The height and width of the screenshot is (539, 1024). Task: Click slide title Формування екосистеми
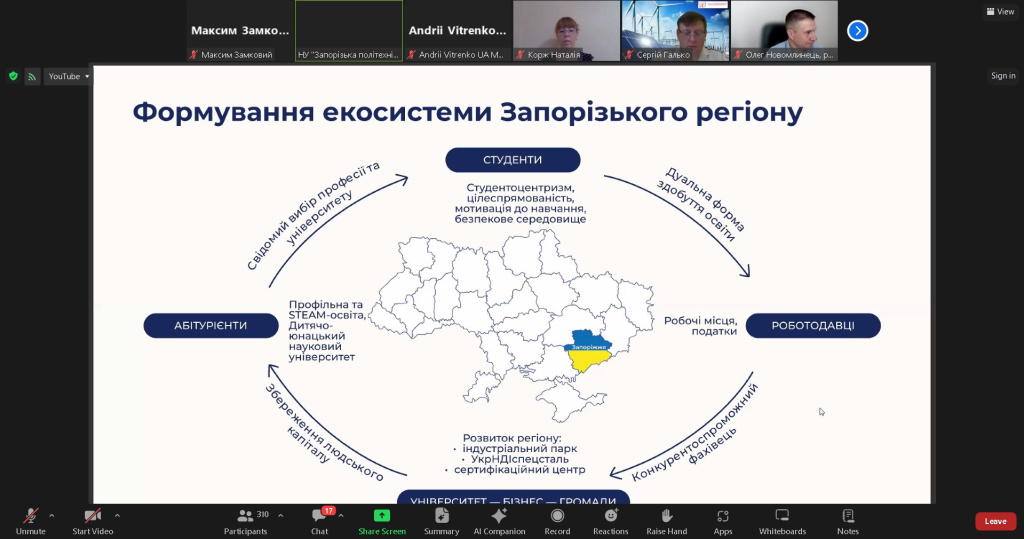(x=468, y=112)
